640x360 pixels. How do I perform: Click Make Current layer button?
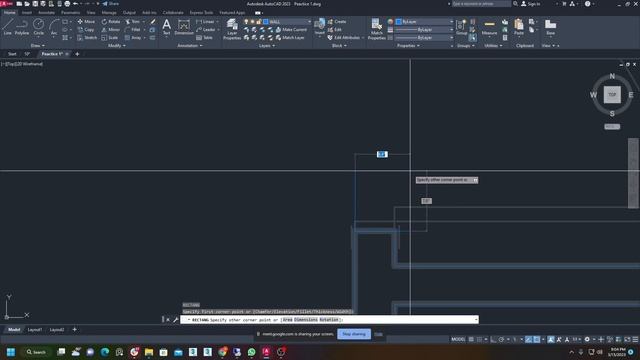[x=291, y=30]
